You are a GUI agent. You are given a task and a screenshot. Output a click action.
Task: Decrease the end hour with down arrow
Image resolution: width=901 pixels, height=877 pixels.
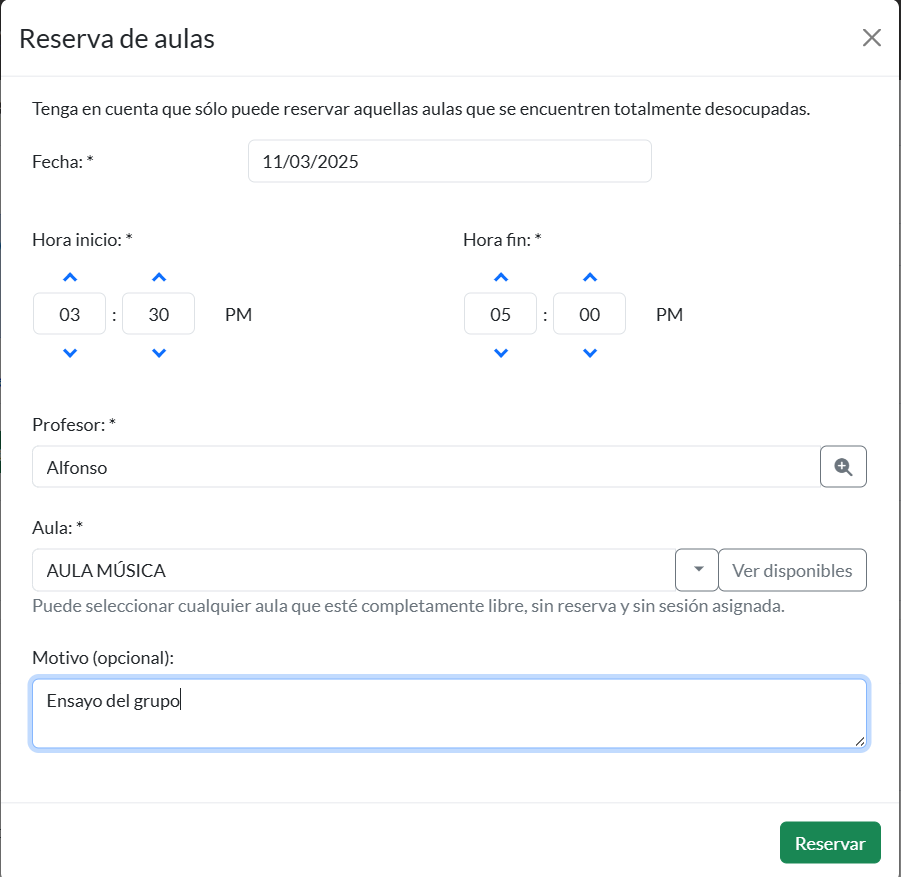(x=500, y=353)
